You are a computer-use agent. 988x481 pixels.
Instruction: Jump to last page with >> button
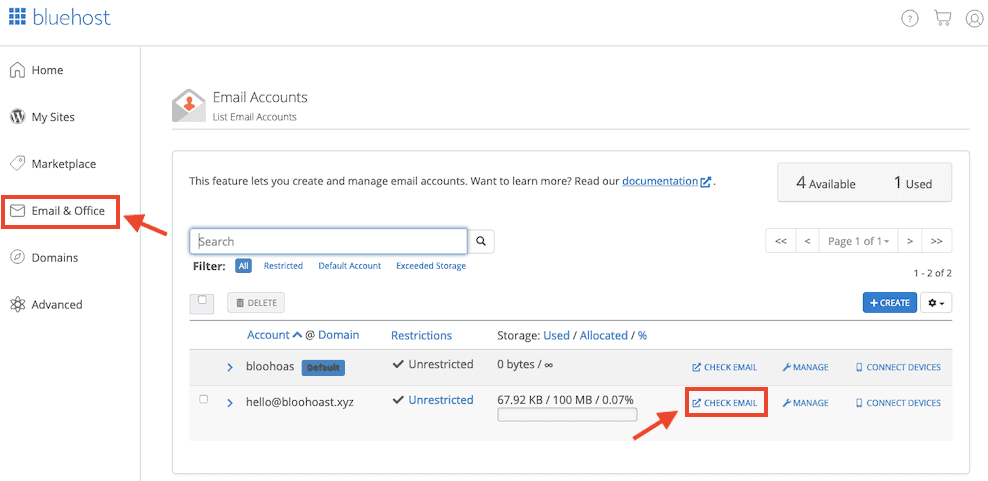(x=936, y=241)
